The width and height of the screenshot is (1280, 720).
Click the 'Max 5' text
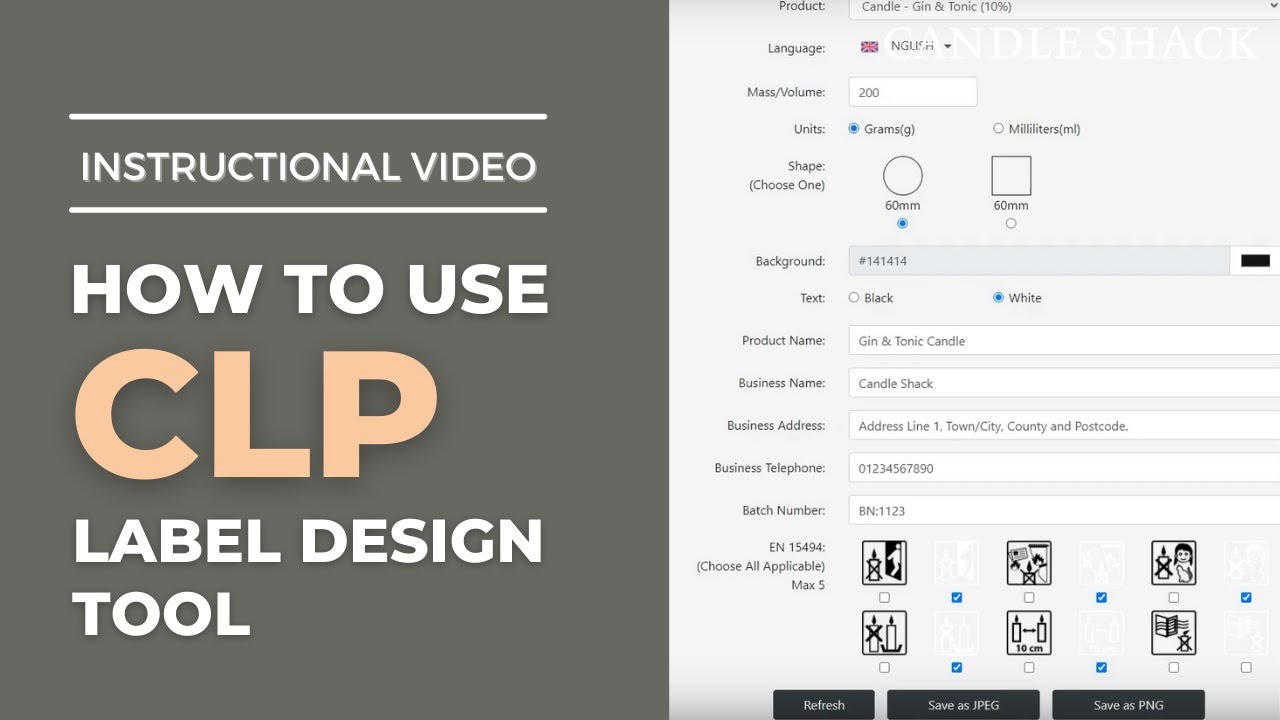[x=808, y=585]
